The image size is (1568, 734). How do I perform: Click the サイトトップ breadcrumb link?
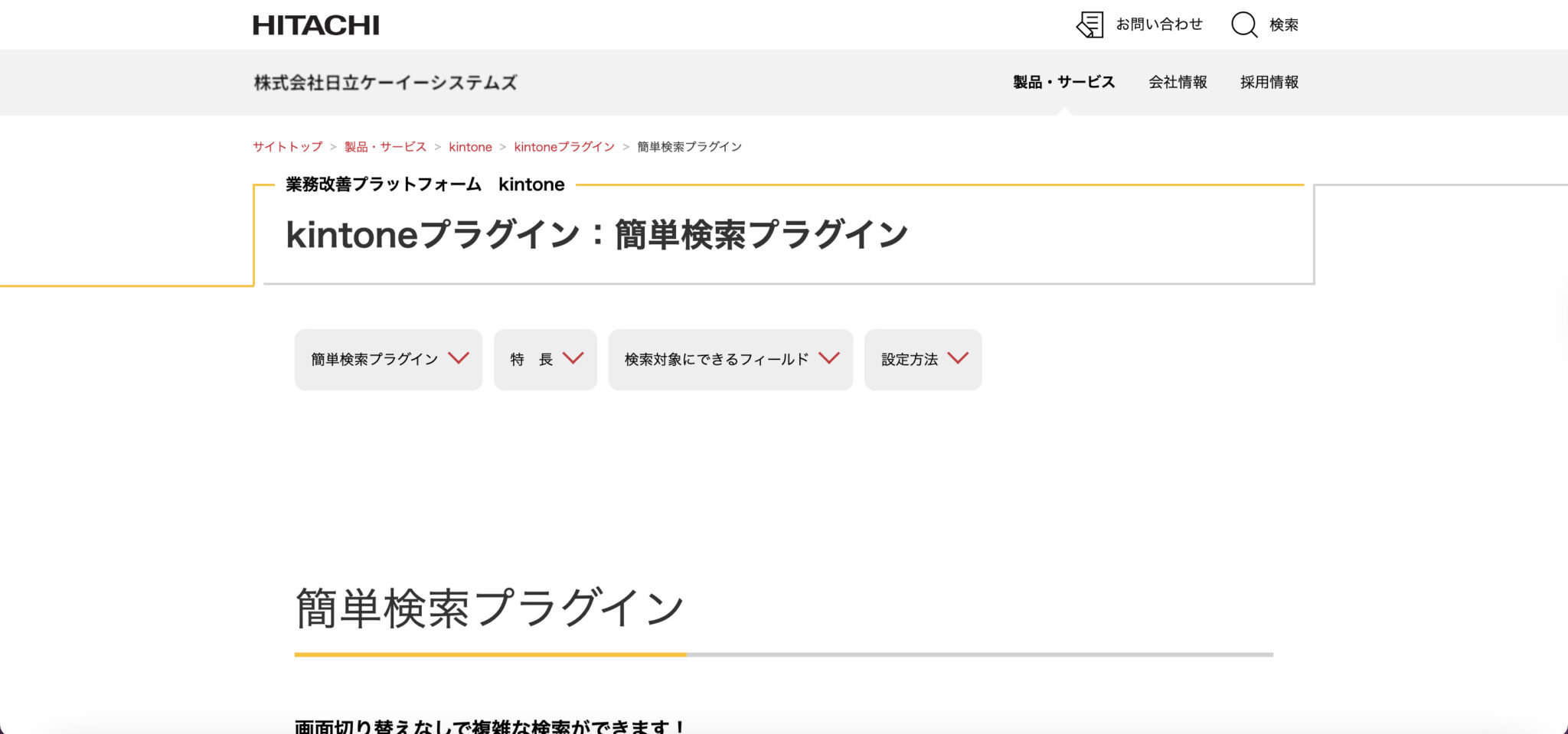[288, 146]
